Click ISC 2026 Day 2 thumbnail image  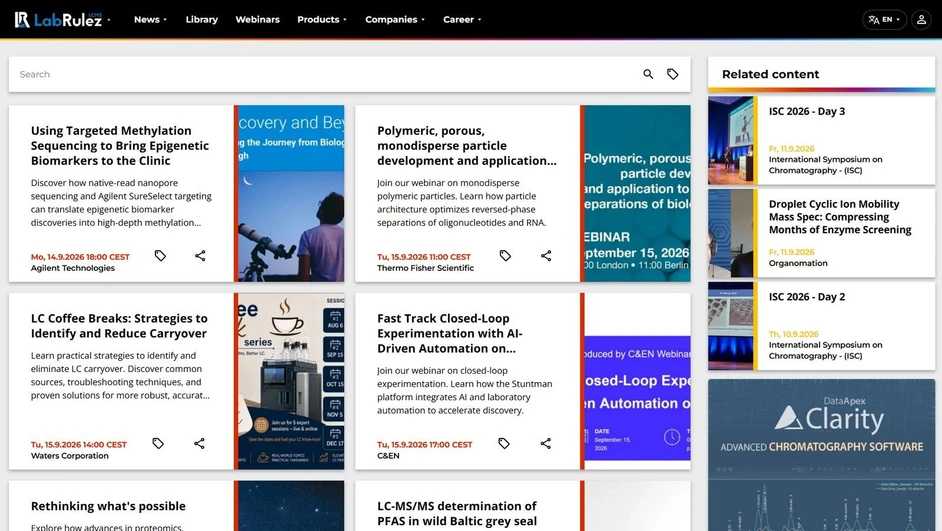click(731, 326)
